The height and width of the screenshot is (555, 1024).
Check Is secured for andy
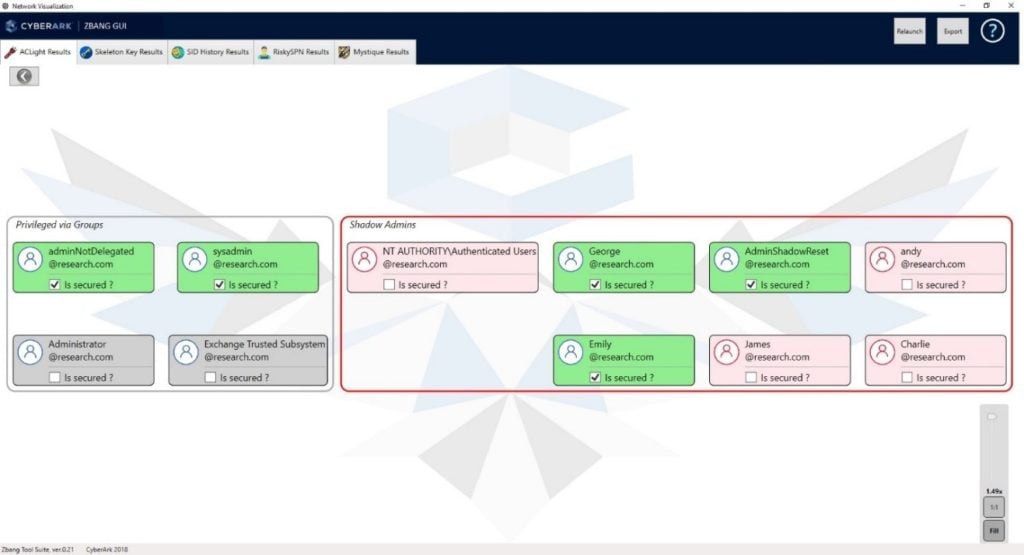coord(907,285)
